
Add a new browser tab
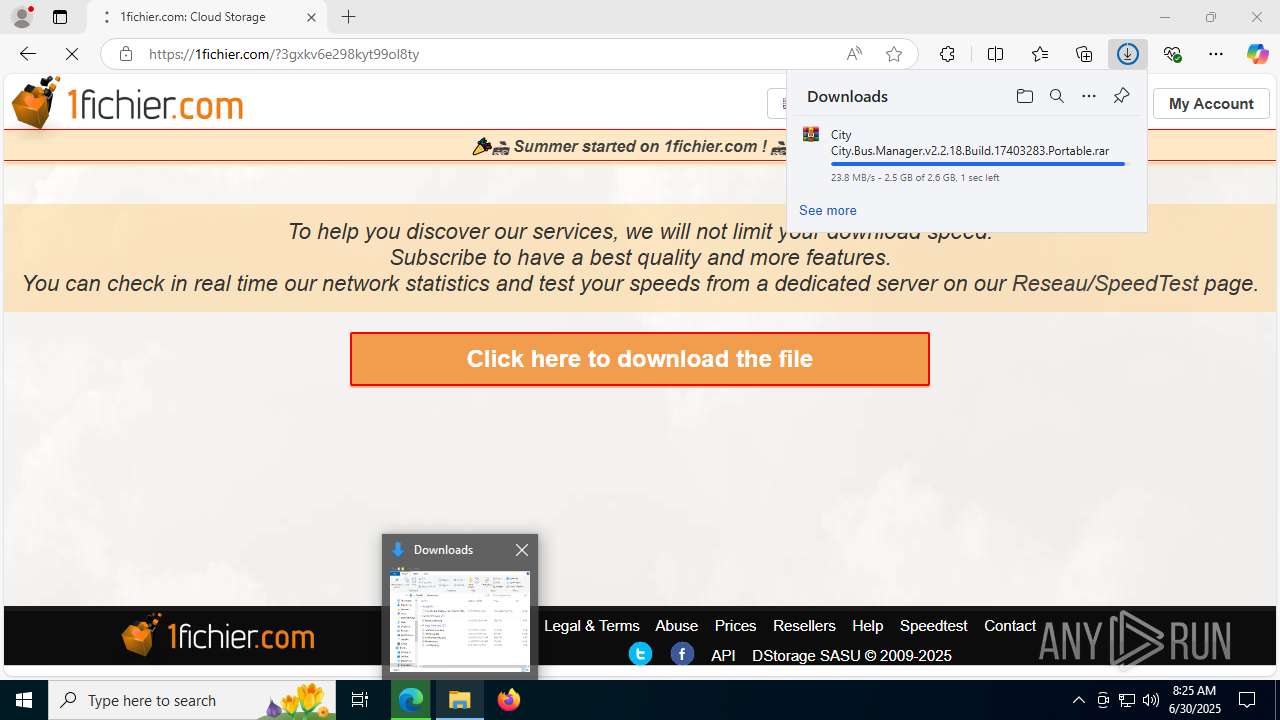point(348,17)
